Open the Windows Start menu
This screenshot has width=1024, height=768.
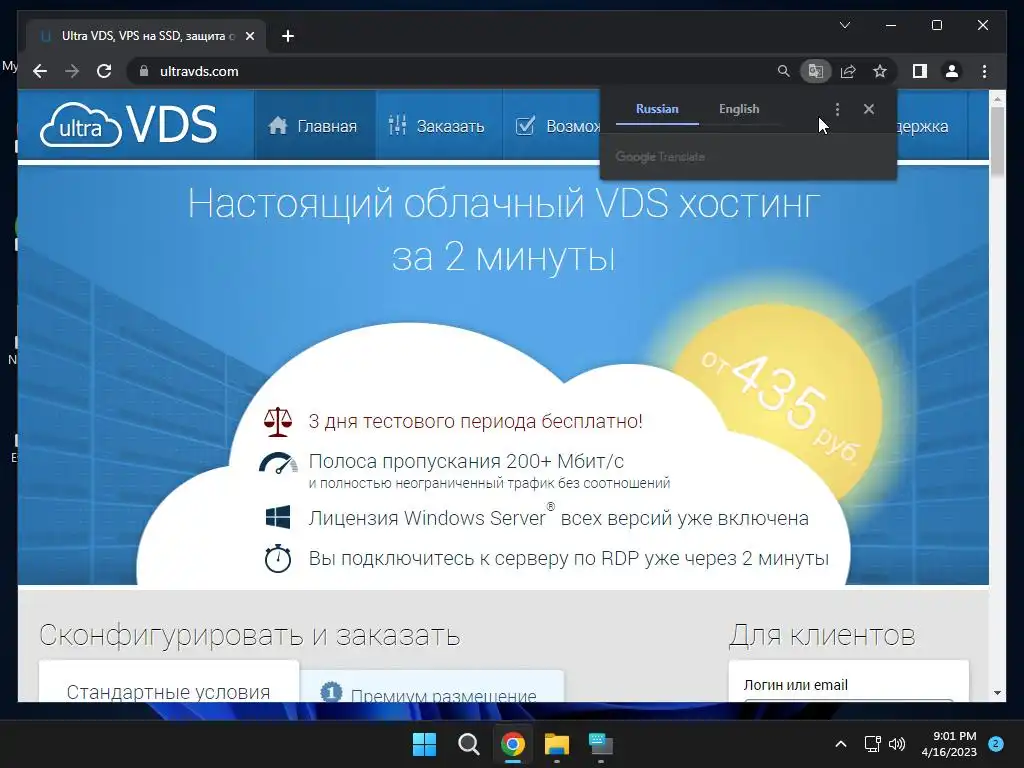[x=424, y=744]
